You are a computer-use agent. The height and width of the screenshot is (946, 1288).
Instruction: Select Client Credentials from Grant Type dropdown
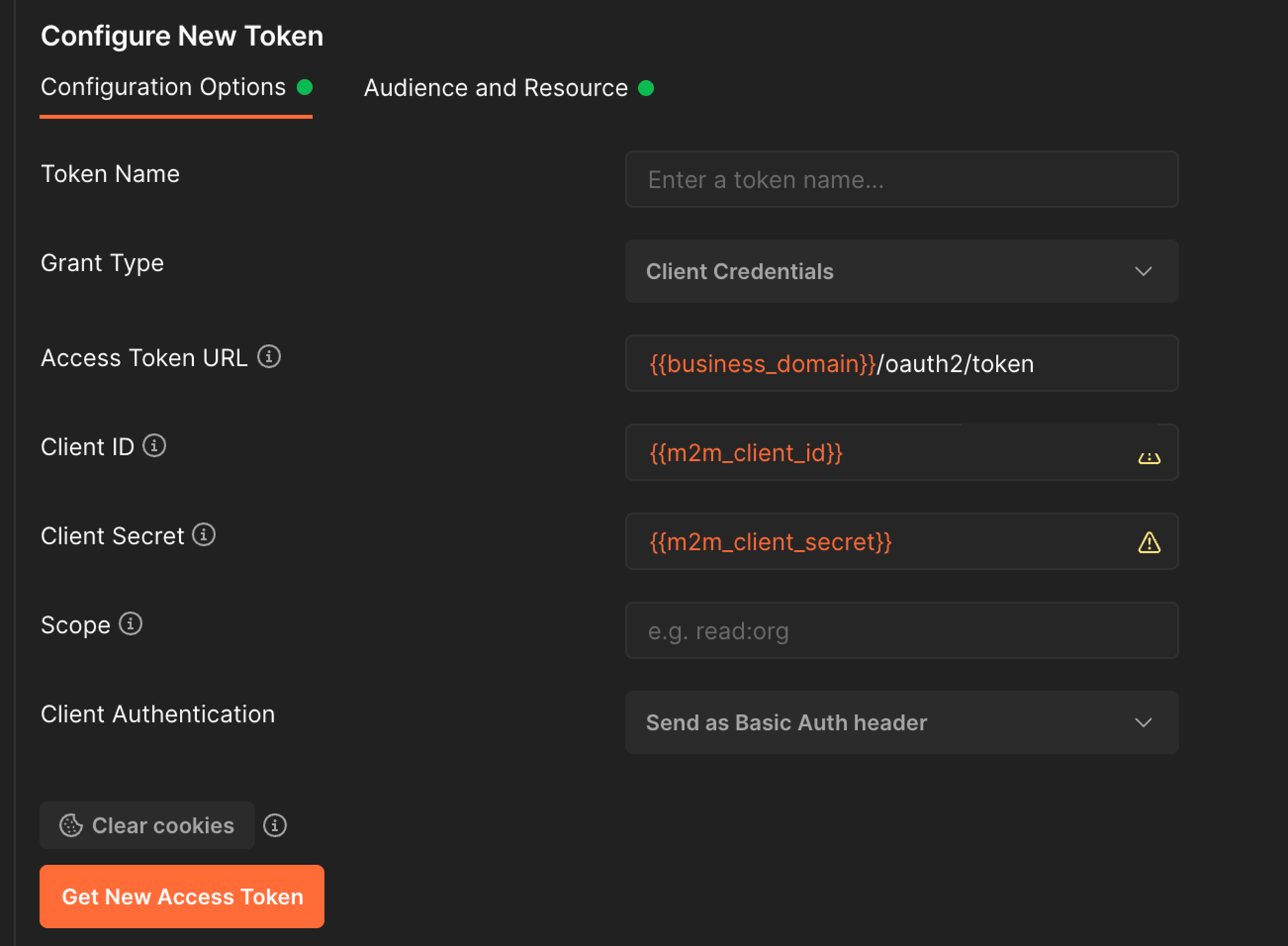point(900,271)
